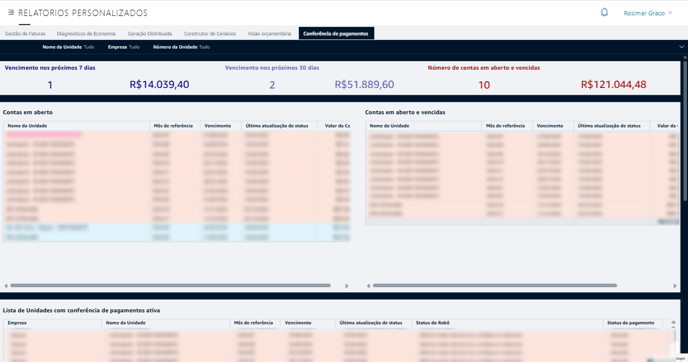Go to the Construtor de Cenários tab
The image size is (688, 362).
[210, 33]
